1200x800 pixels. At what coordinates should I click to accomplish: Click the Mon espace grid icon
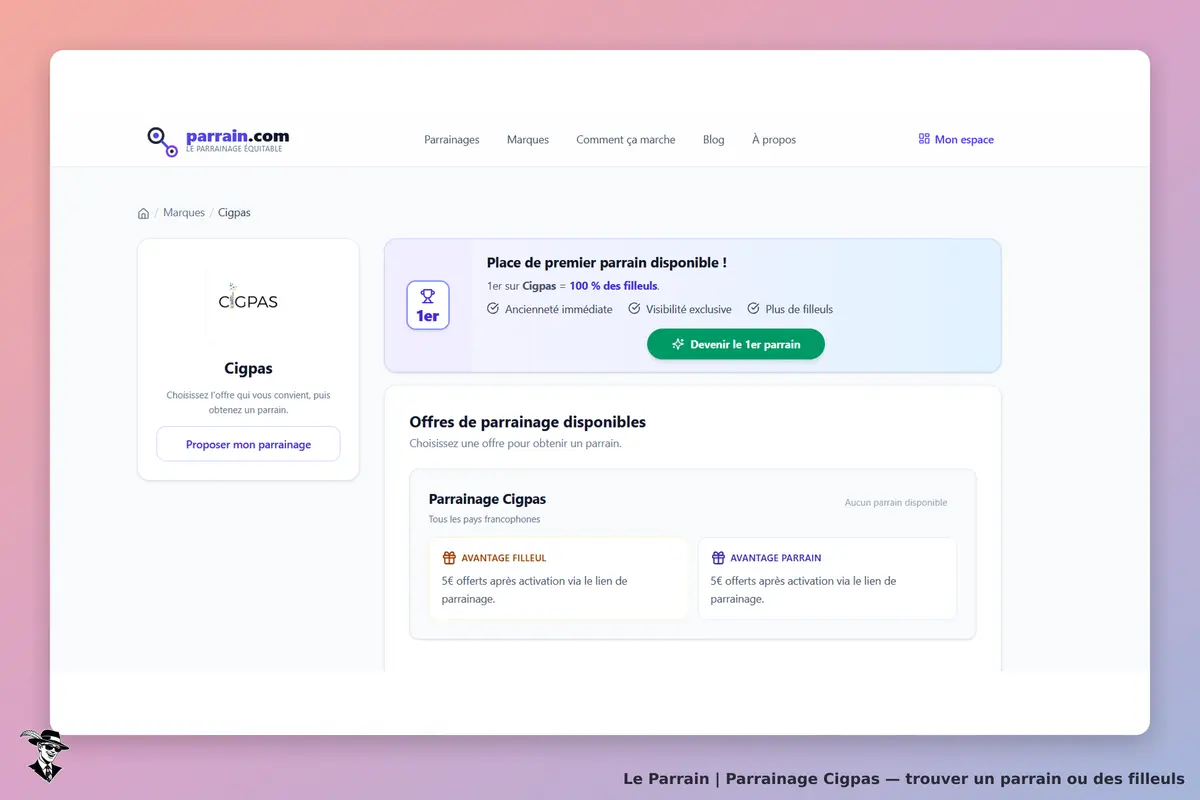click(924, 139)
